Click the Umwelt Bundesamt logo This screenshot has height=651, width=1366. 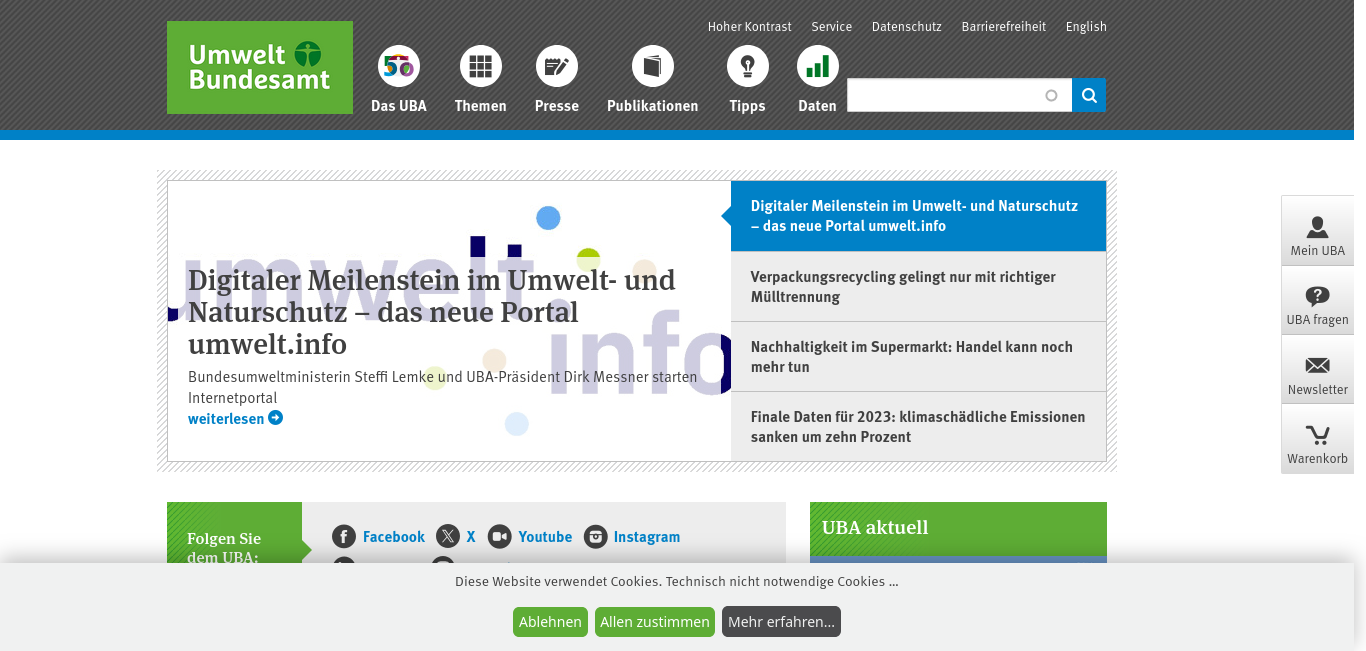pos(260,67)
